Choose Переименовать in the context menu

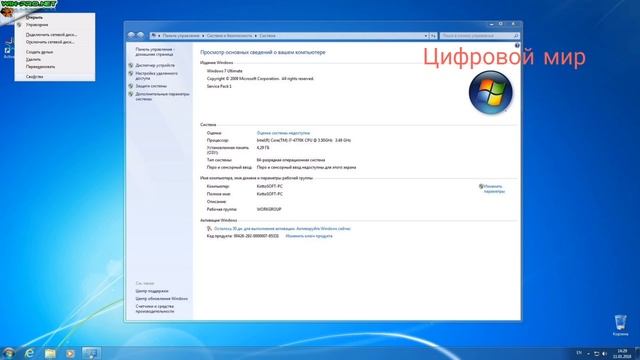click(55, 67)
